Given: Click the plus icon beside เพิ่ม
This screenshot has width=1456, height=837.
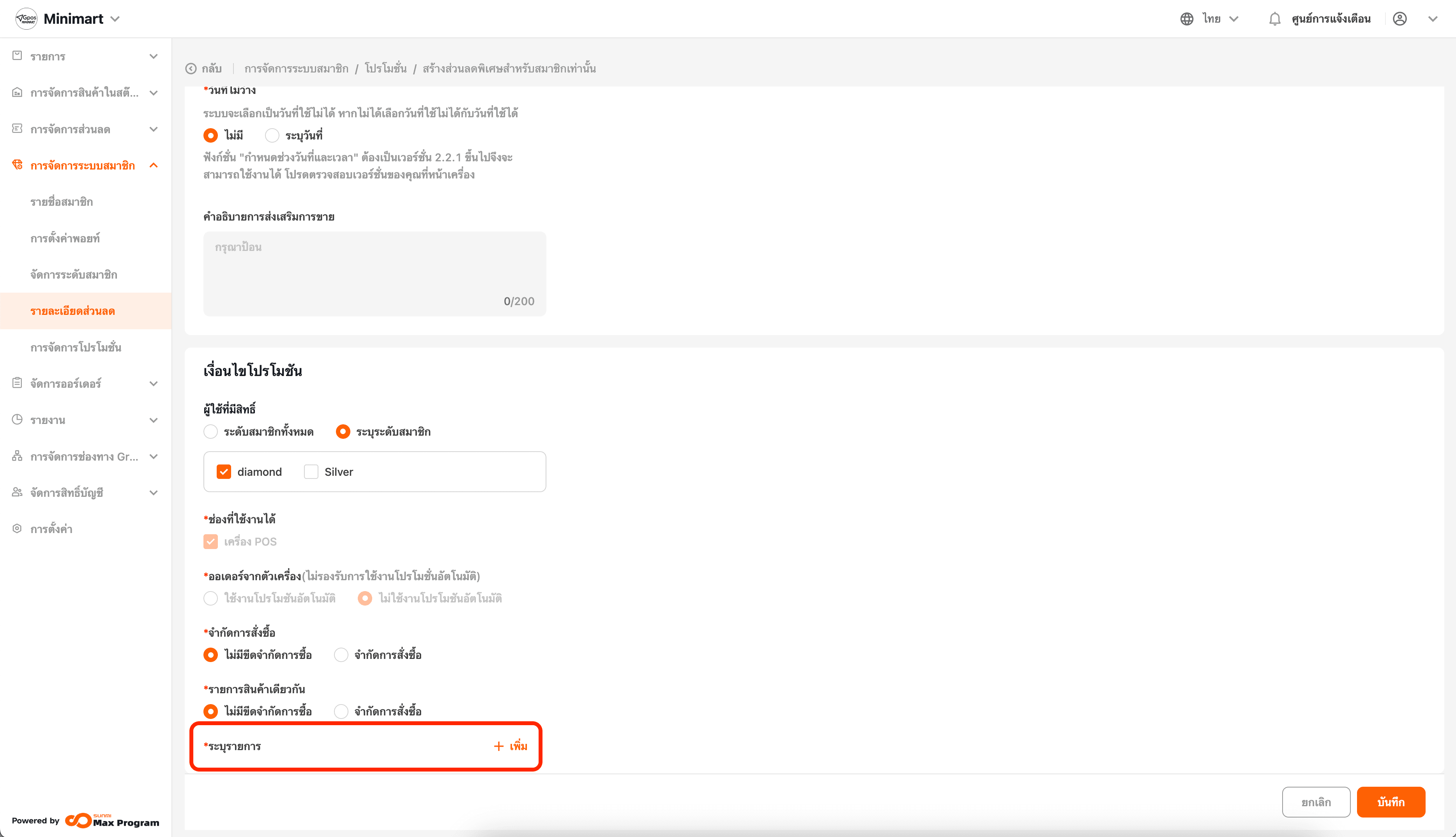Looking at the screenshot, I should coord(498,746).
